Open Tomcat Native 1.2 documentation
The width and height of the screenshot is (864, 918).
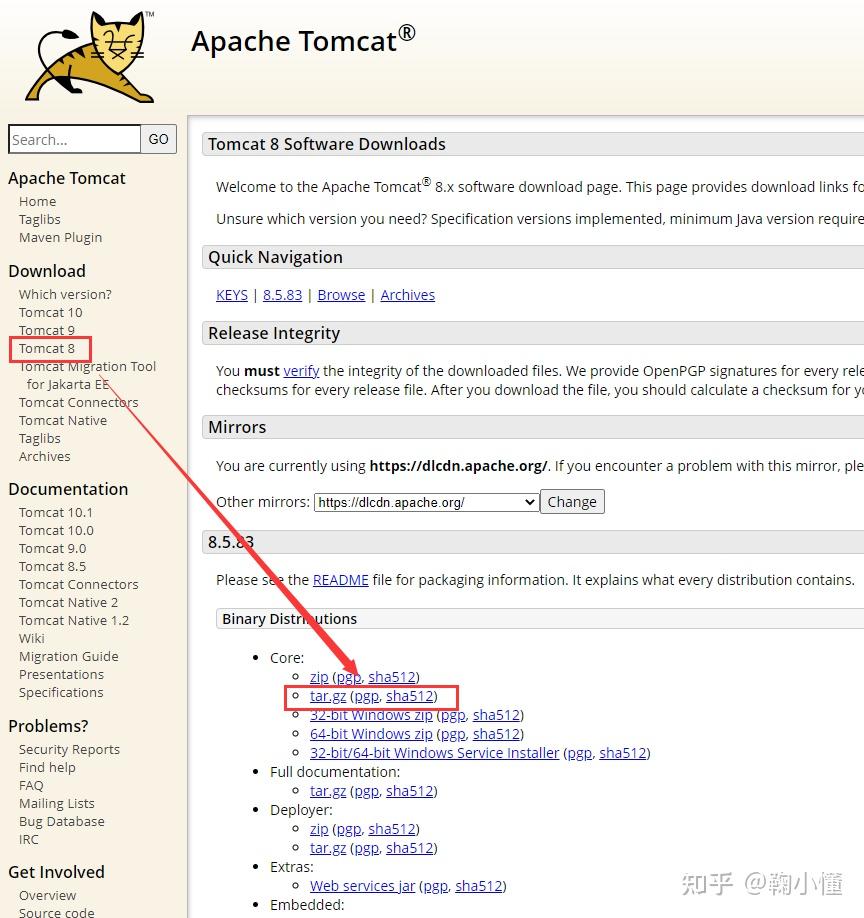74,621
